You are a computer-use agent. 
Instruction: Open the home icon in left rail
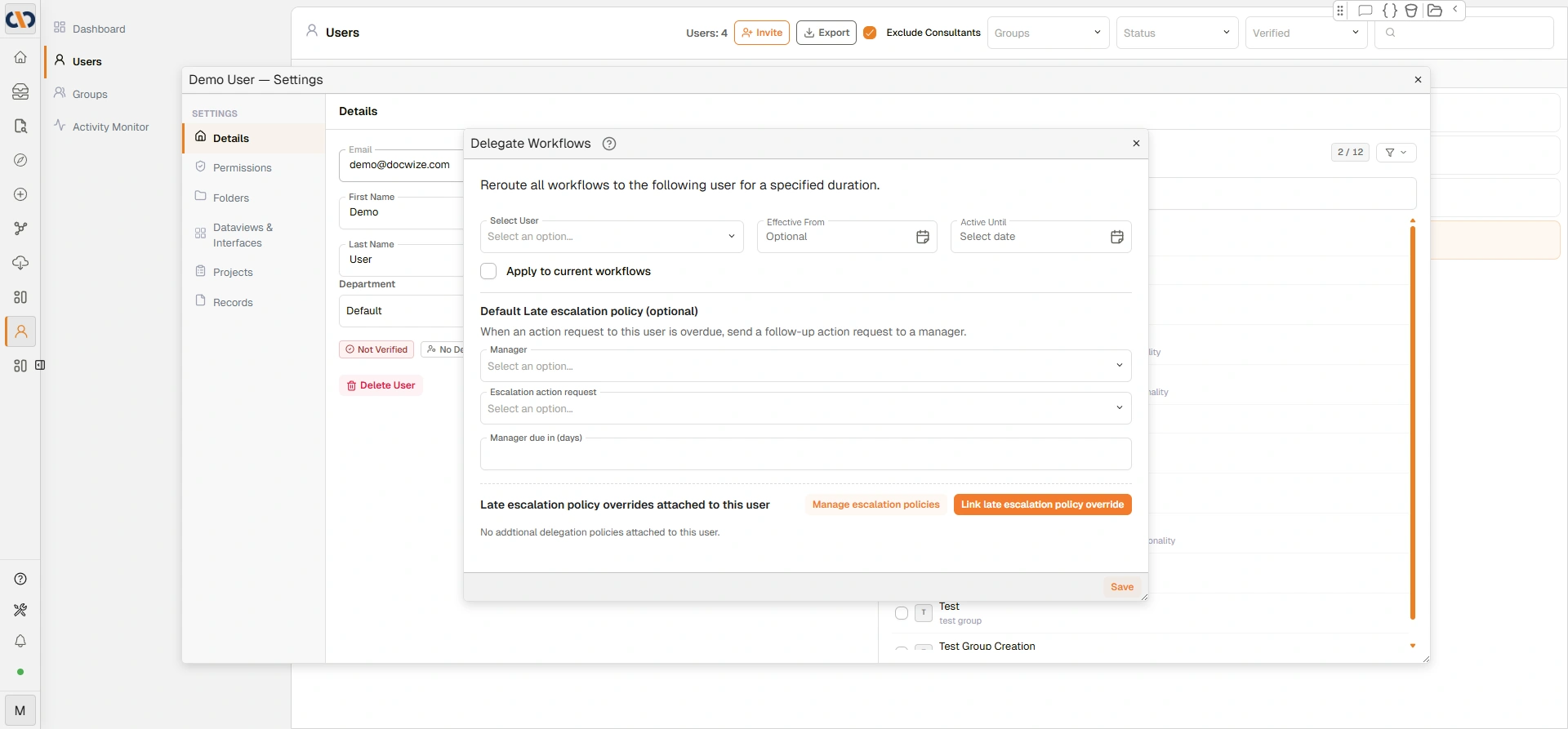pyautogui.click(x=20, y=57)
